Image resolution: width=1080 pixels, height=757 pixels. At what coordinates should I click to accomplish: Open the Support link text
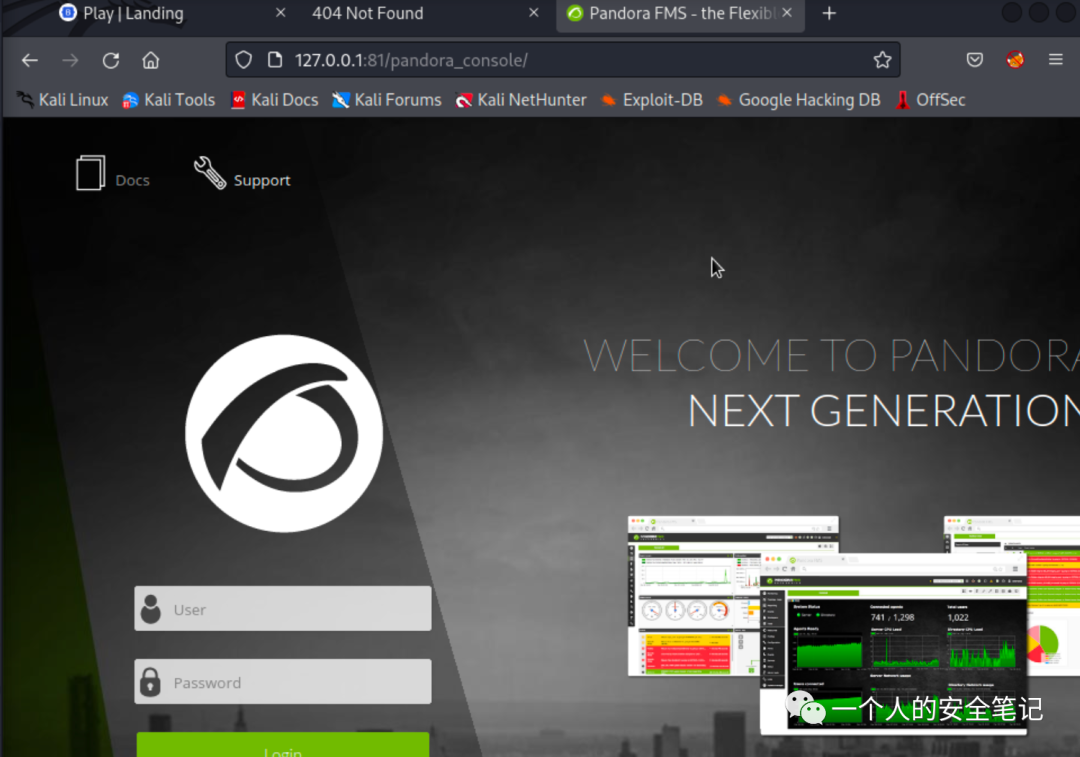click(262, 180)
